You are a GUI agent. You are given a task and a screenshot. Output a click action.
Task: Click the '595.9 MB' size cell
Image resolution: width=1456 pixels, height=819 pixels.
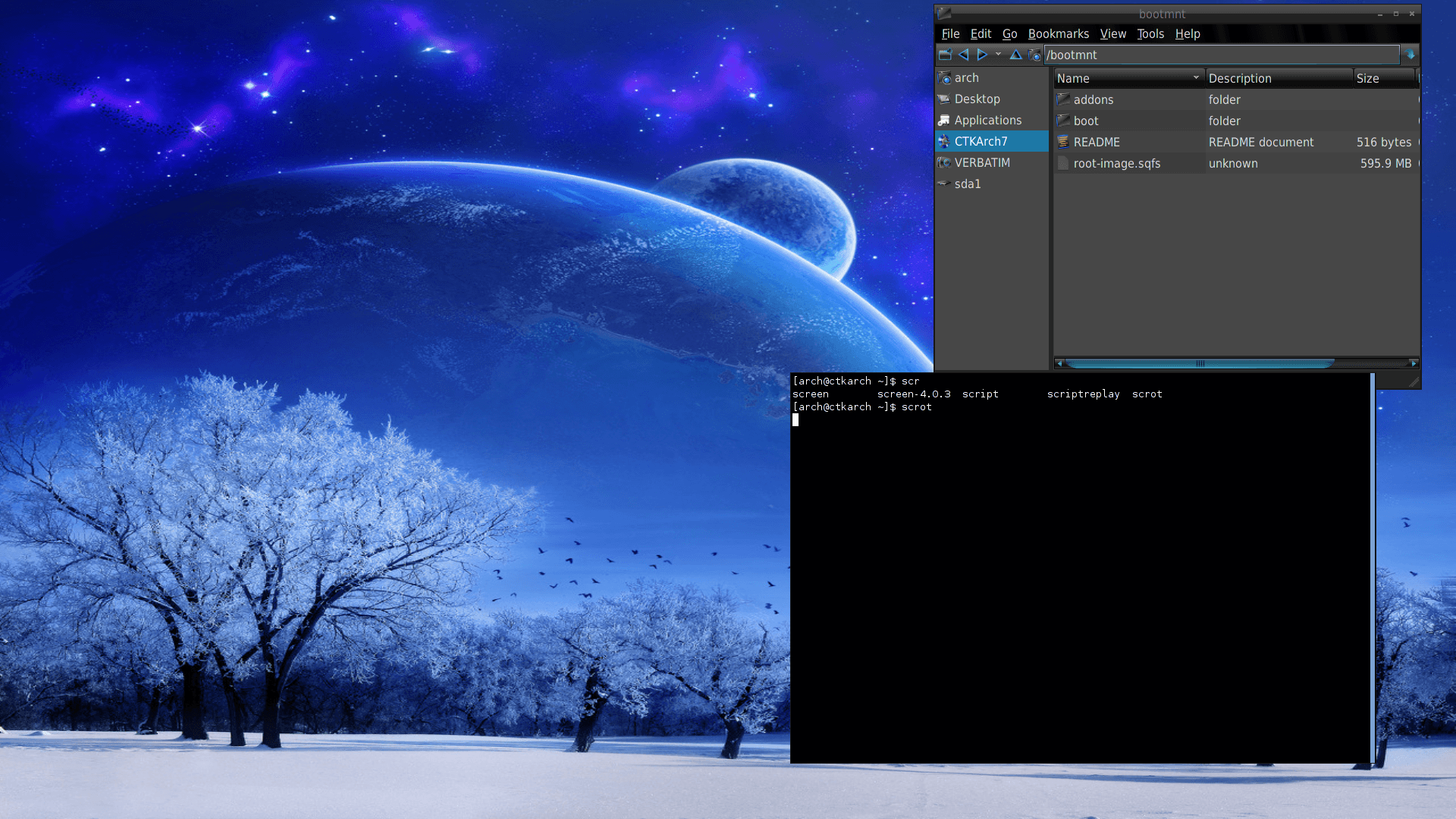[1385, 163]
